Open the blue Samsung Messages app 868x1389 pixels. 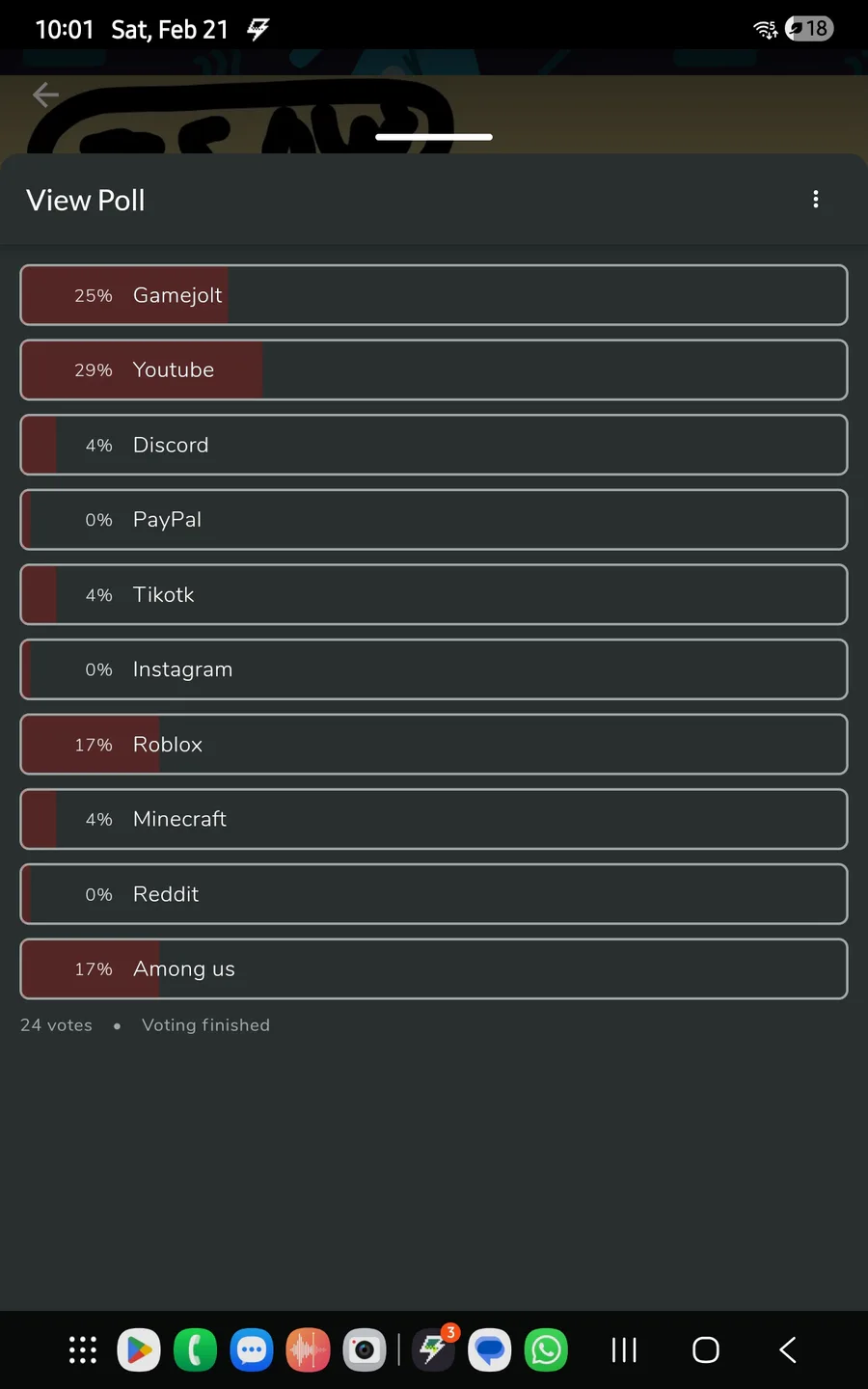252,1349
